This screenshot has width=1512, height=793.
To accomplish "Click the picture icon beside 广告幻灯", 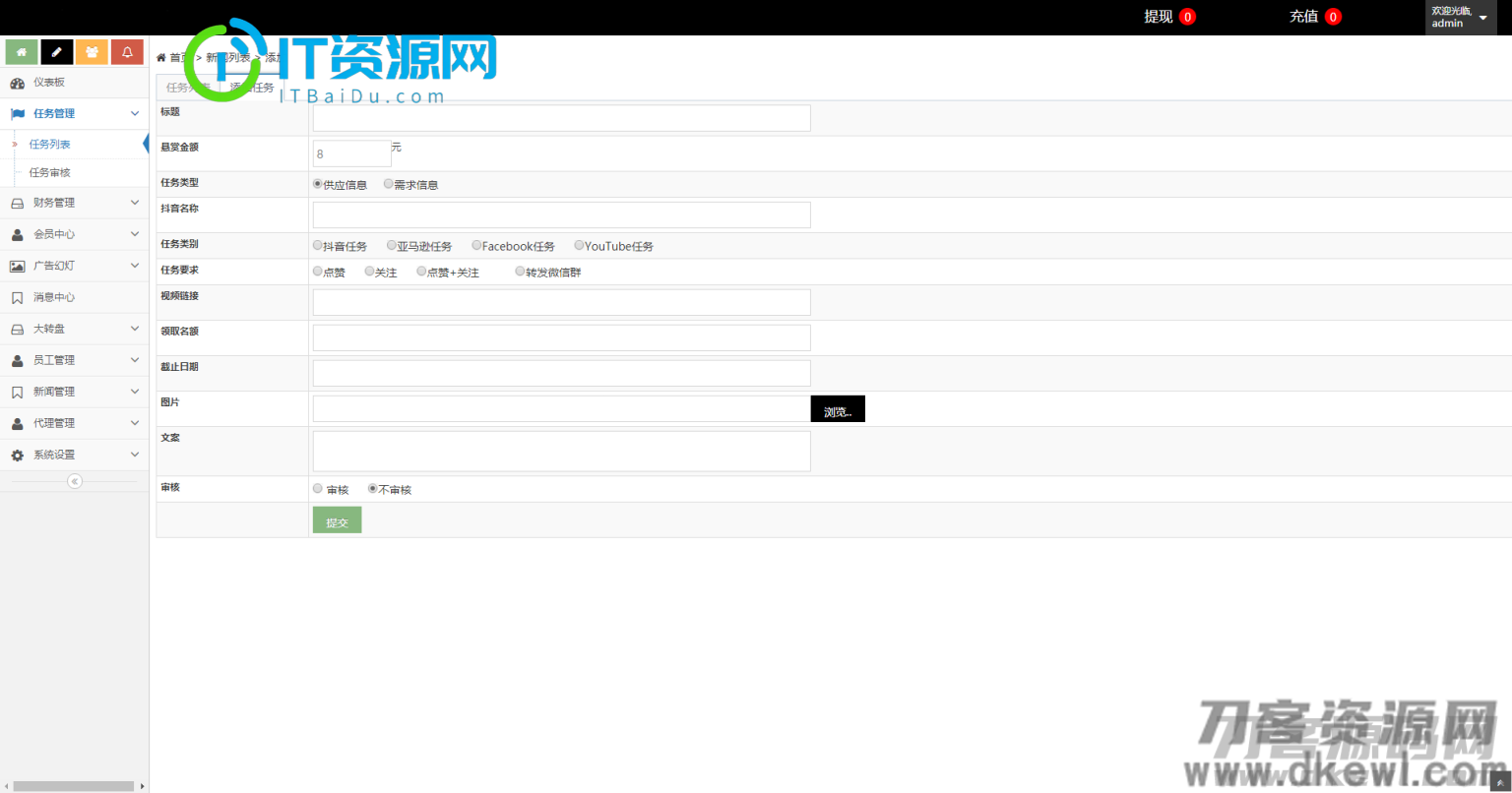I will 17,267.
